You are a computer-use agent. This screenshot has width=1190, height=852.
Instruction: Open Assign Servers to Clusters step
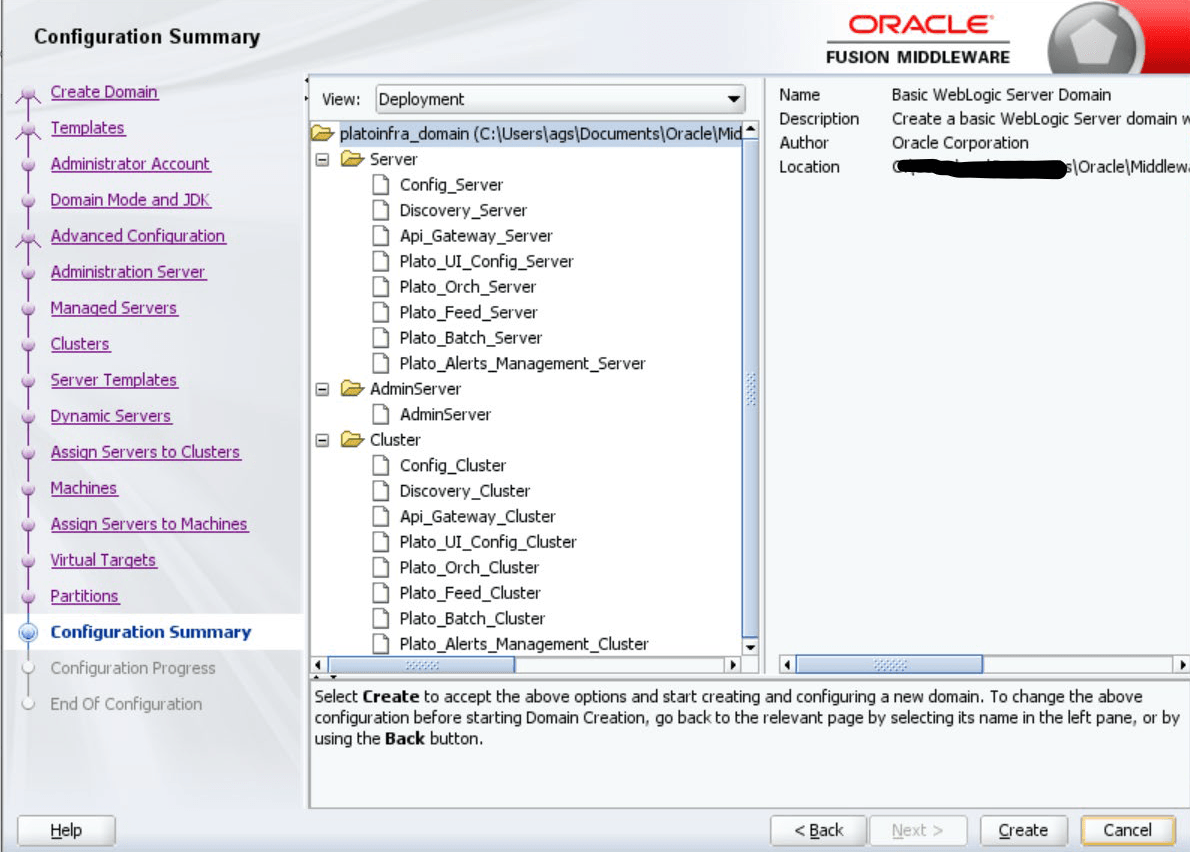(x=145, y=452)
